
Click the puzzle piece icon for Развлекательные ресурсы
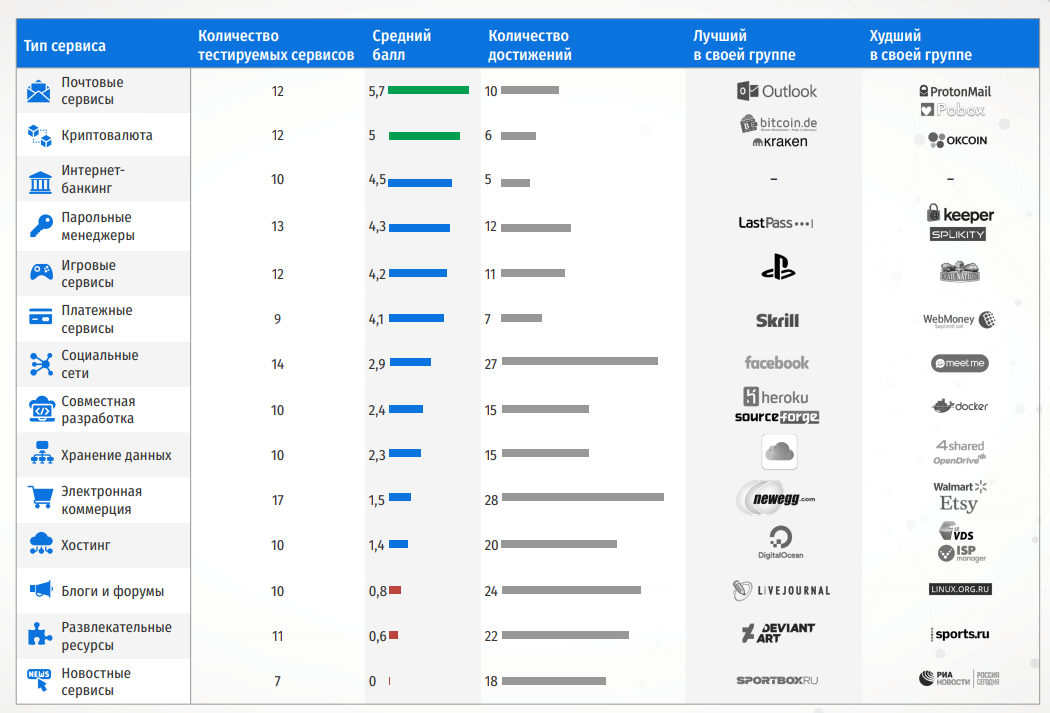pos(41,634)
